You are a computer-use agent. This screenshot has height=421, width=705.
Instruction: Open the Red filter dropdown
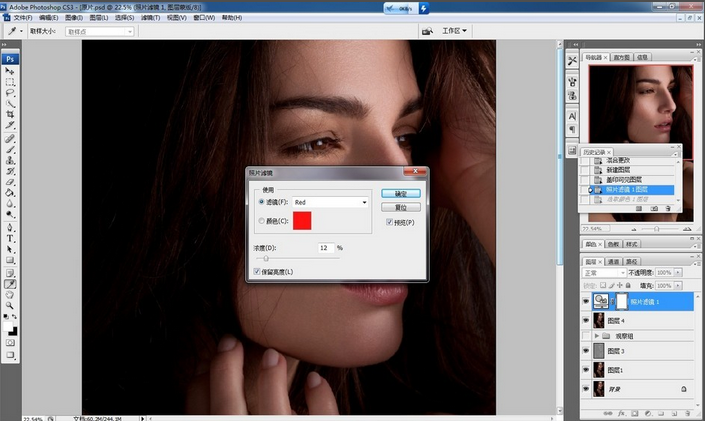(x=330, y=202)
